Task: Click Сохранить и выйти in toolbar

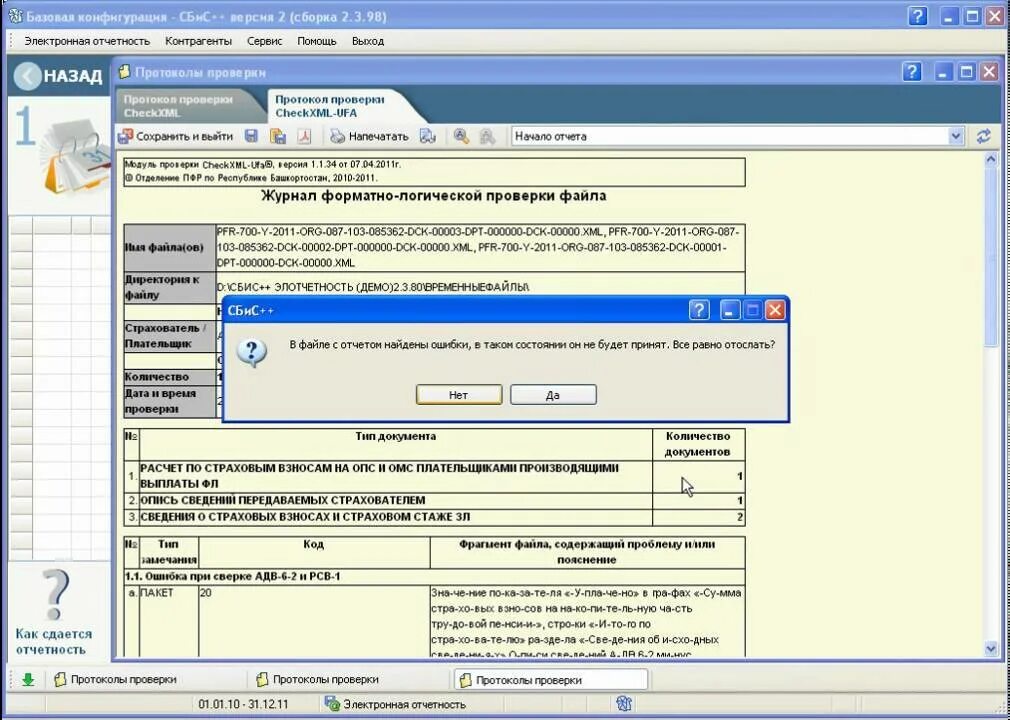Action: coord(176,137)
